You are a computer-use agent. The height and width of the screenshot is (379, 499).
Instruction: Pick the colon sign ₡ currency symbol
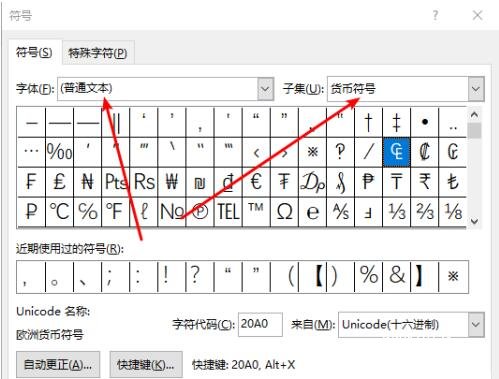click(425, 152)
